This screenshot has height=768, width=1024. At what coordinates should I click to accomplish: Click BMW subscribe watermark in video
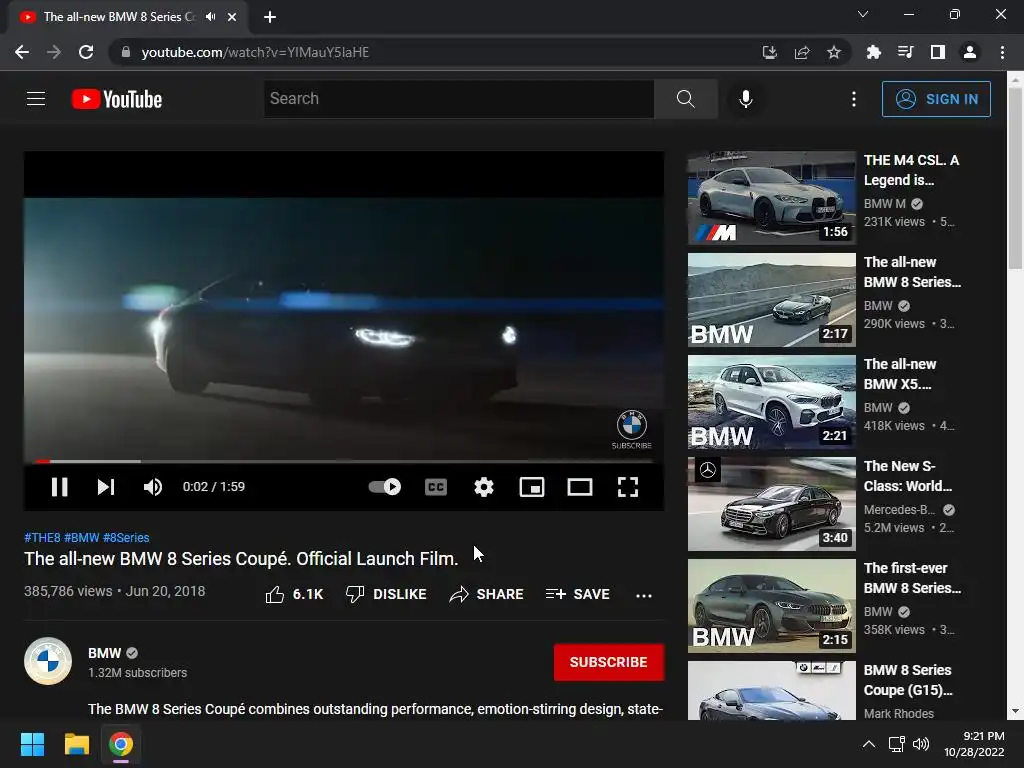click(x=632, y=430)
